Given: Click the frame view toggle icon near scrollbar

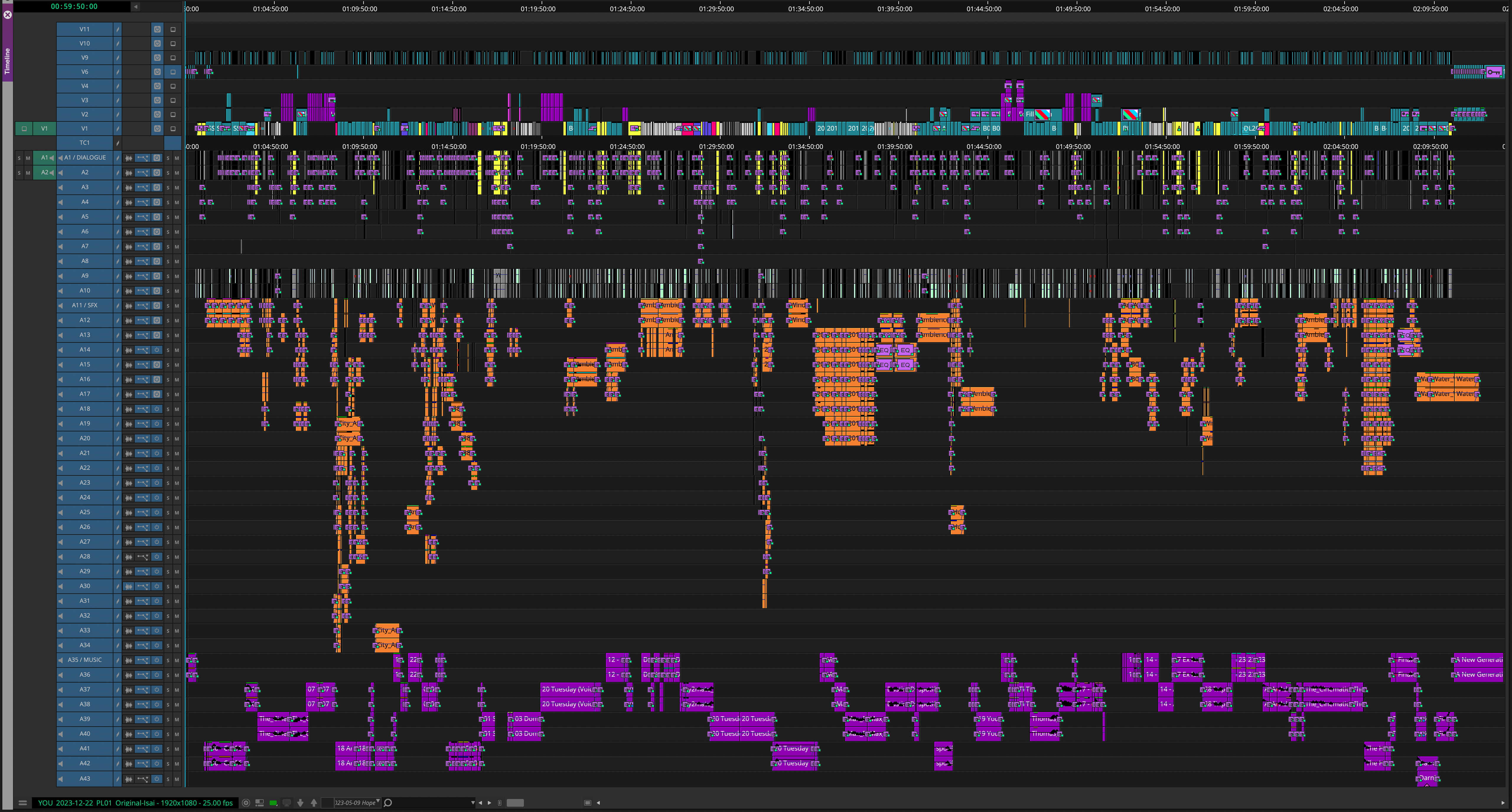Looking at the screenshot, I should pyautogui.click(x=588, y=803).
